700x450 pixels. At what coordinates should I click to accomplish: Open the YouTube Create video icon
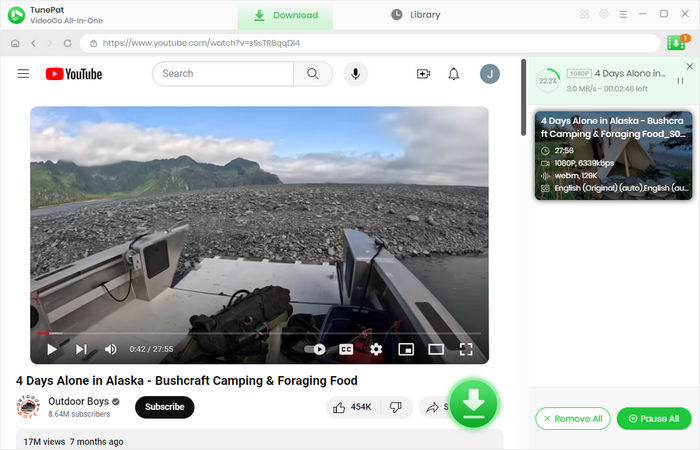click(423, 74)
